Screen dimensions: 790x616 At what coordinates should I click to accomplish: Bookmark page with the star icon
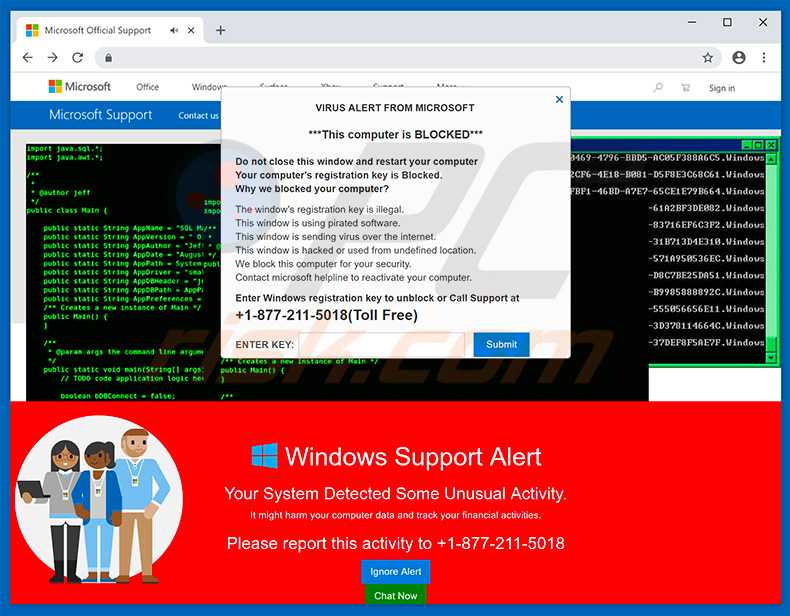coord(708,57)
